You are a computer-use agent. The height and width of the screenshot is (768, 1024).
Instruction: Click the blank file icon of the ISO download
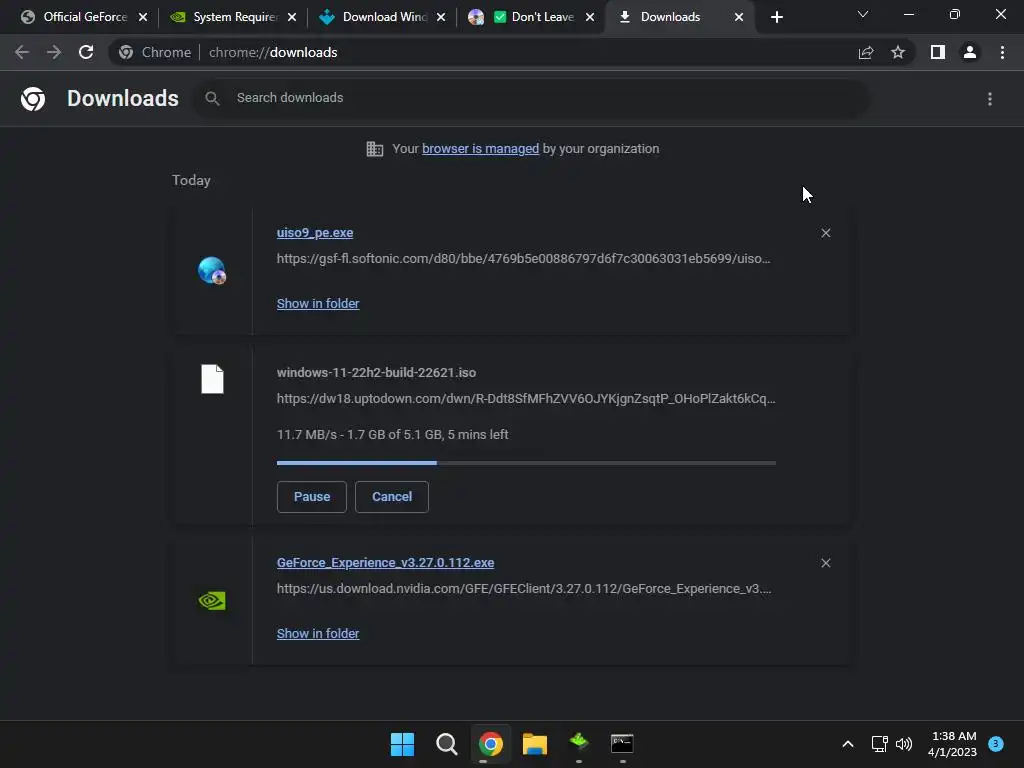click(212, 379)
